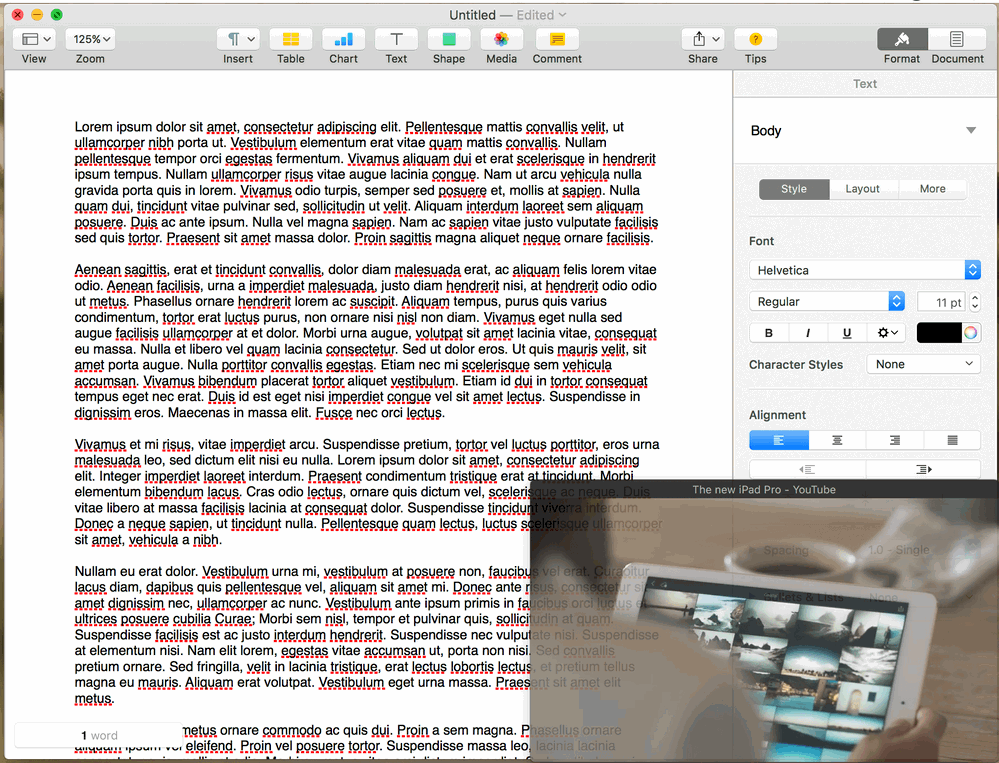Add a Text box from the toolbar
Screen dimensions: 999x763
click(396, 39)
